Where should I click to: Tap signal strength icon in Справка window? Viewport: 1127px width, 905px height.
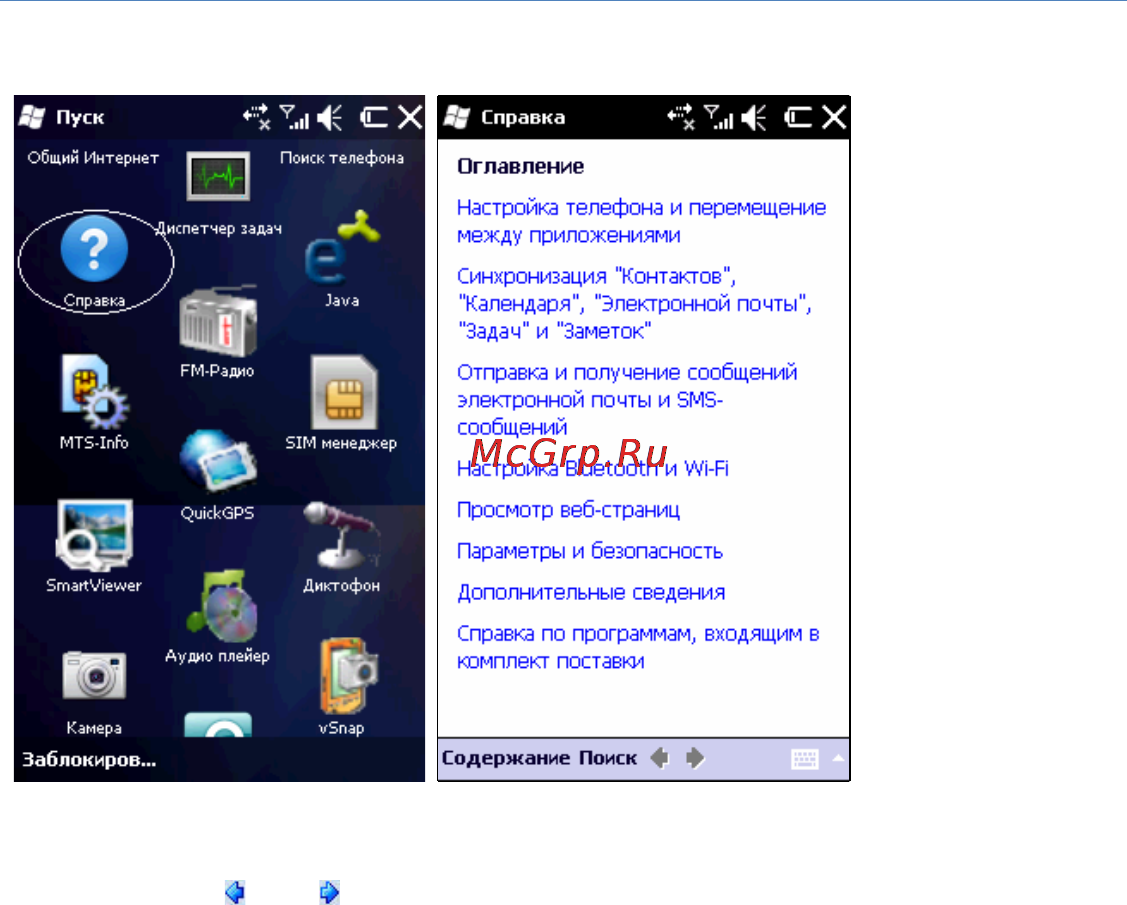click(x=718, y=117)
